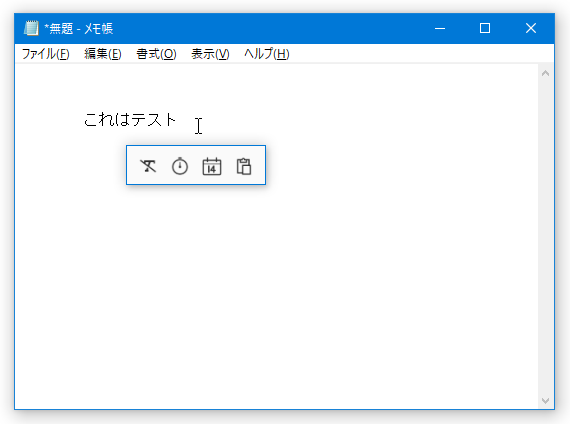The image size is (570, 424).
Task: Click blank space inside the floating popup toolbar's left edge
Action: coord(132,165)
